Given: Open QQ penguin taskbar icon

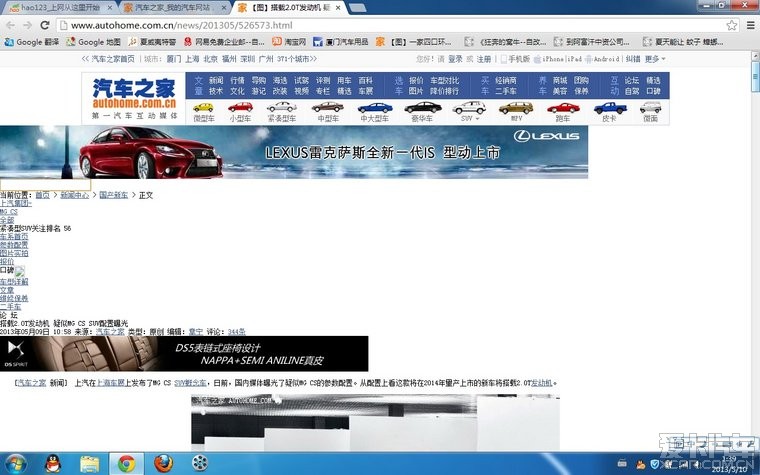Looking at the screenshot, I should click(x=53, y=464).
